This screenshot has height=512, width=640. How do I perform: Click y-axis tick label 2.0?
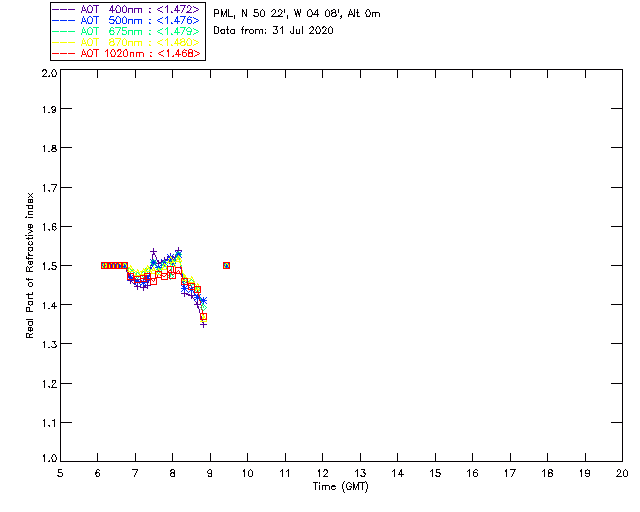(x=49, y=73)
